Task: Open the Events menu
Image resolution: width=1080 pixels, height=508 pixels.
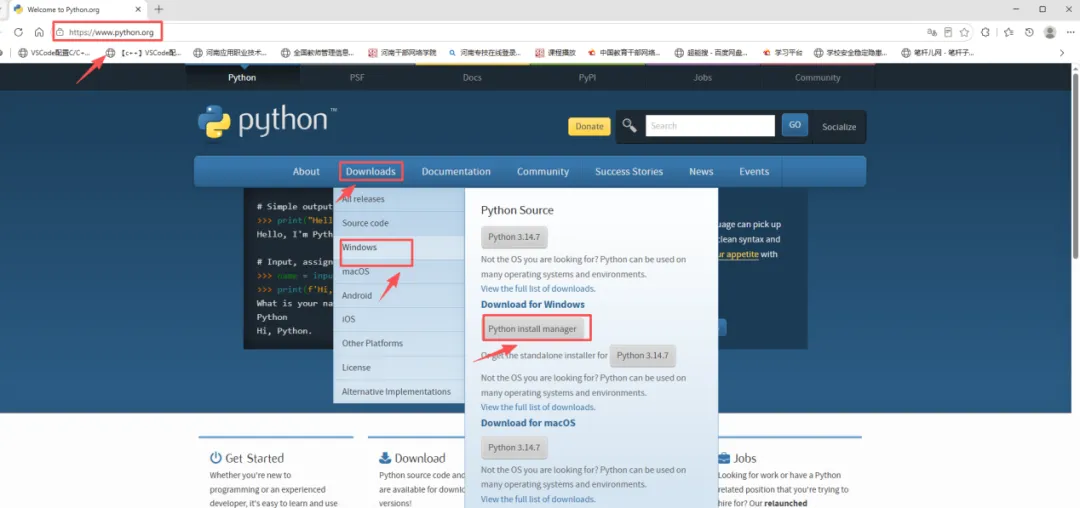Action: 754,171
